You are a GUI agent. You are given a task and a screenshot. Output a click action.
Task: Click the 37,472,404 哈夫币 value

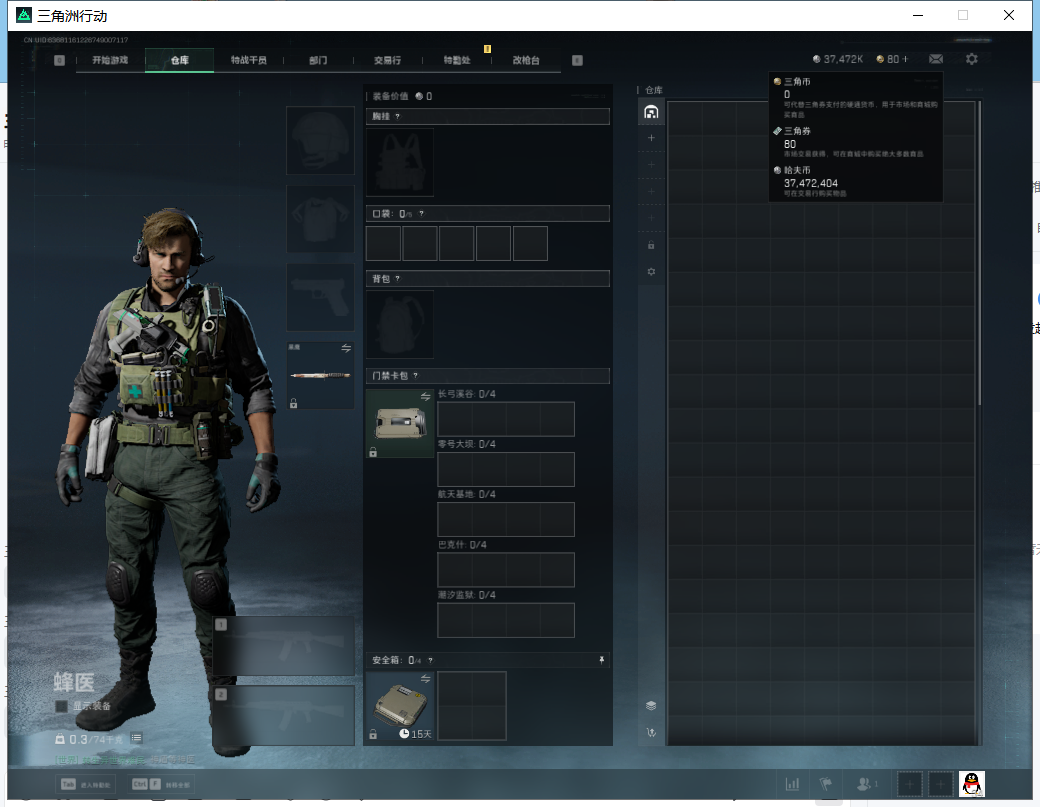[811, 183]
